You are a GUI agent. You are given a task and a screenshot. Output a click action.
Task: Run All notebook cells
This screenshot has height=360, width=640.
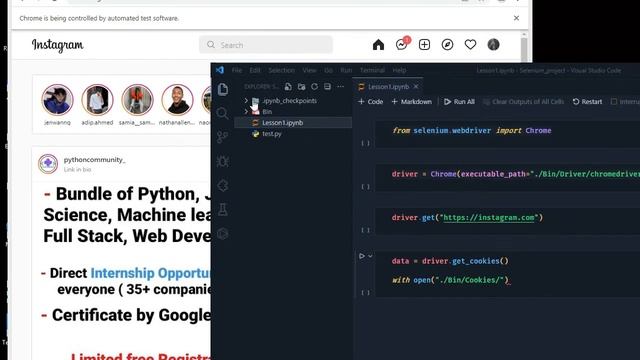tap(459, 102)
